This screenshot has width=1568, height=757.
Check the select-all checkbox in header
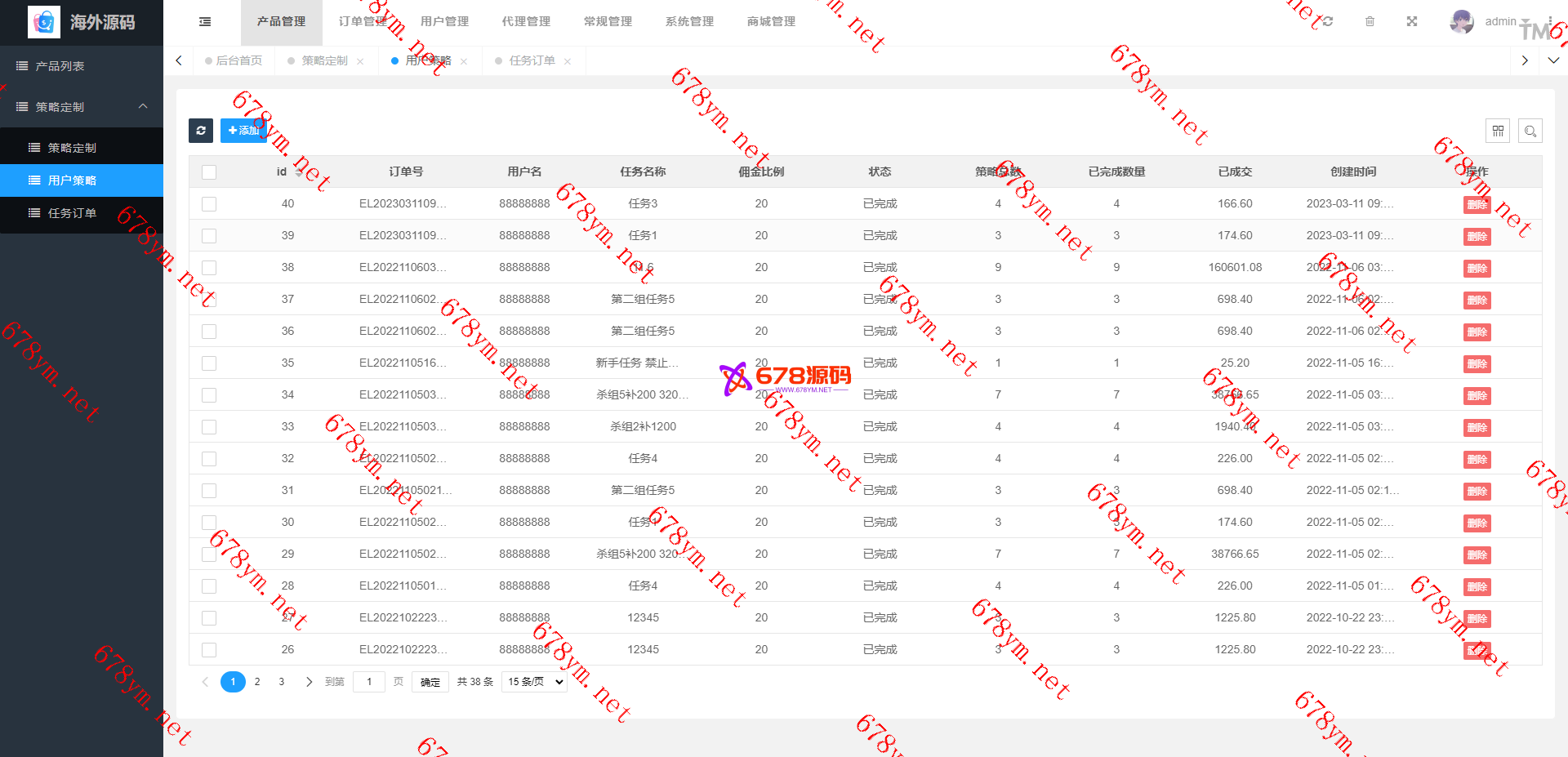point(209,172)
